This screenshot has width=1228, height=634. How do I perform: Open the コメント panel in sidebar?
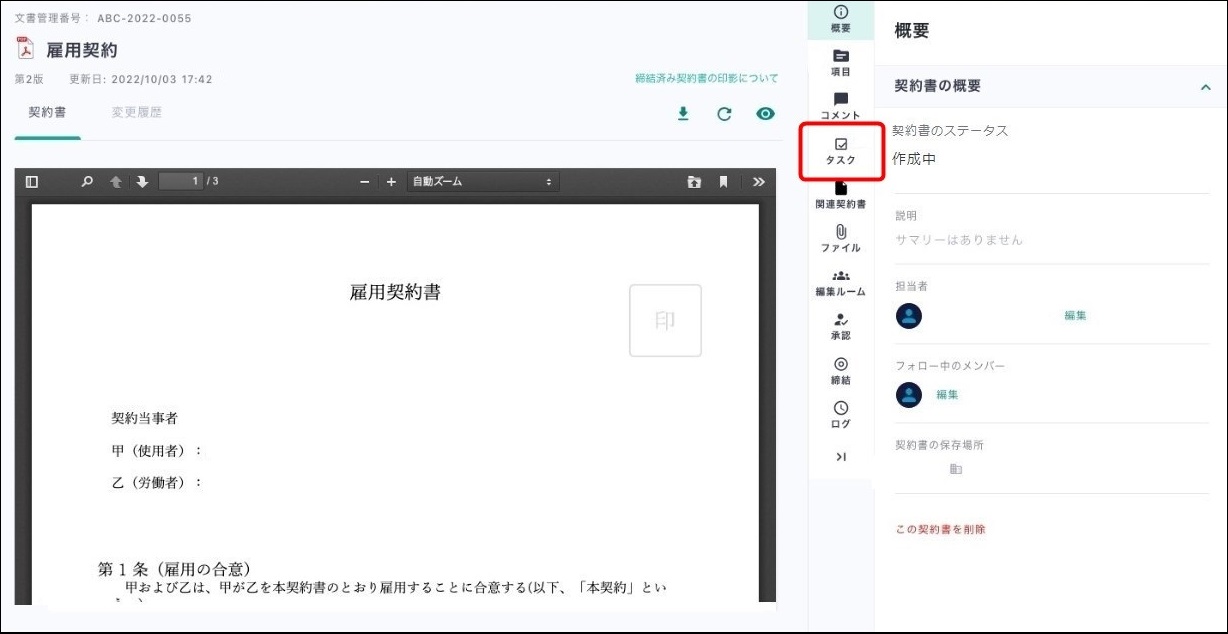pyautogui.click(x=840, y=106)
